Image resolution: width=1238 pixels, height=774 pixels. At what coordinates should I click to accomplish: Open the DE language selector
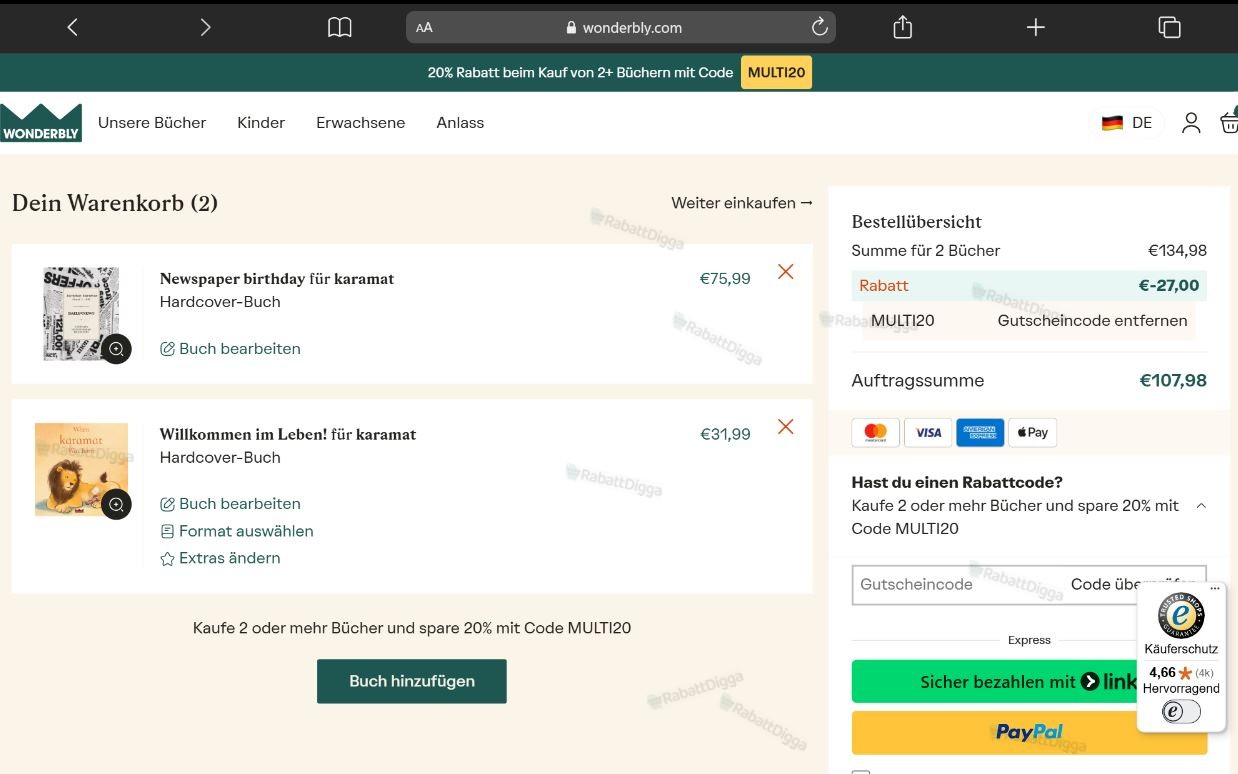tap(1127, 123)
